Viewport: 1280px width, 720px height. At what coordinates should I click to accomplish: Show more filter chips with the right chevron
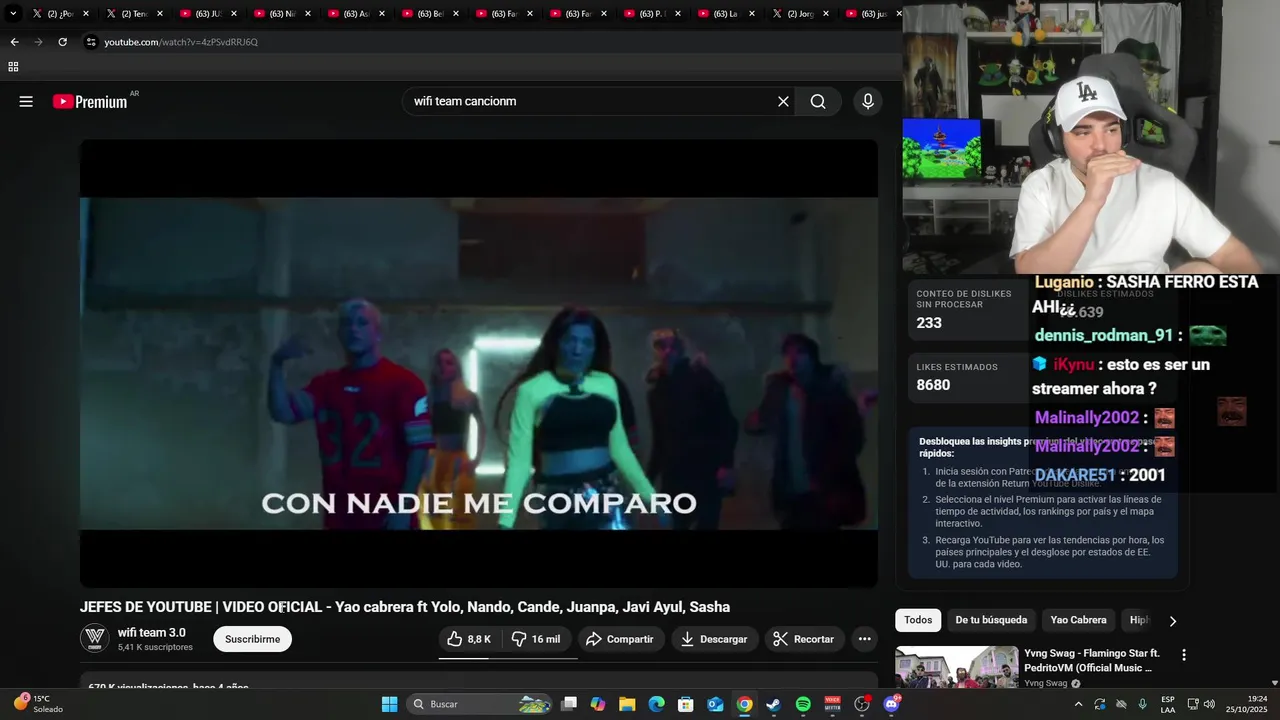(x=1173, y=621)
